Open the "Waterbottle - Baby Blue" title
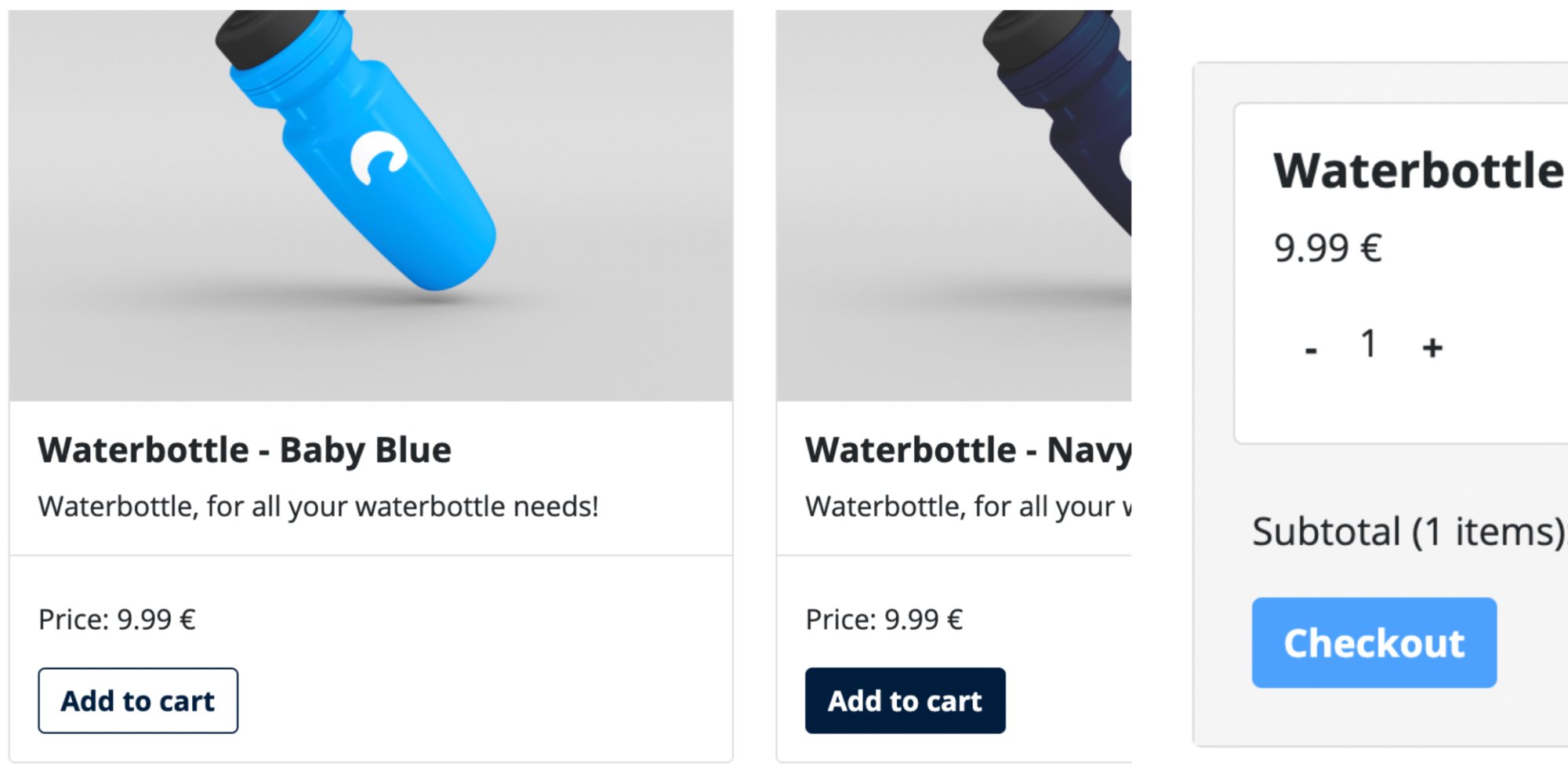The width and height of the screenshot is (1568, 778). (x=245, y=450)
